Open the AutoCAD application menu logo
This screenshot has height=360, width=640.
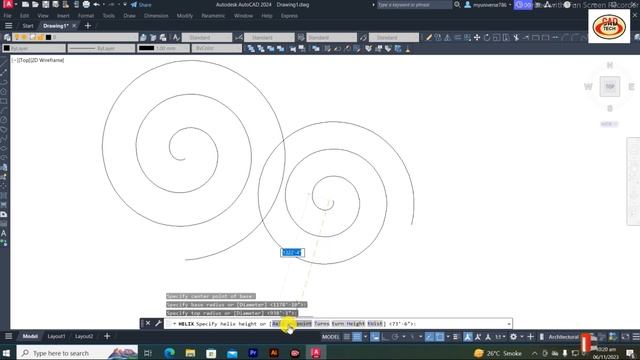pyautogui.click(x=8, y=4)
